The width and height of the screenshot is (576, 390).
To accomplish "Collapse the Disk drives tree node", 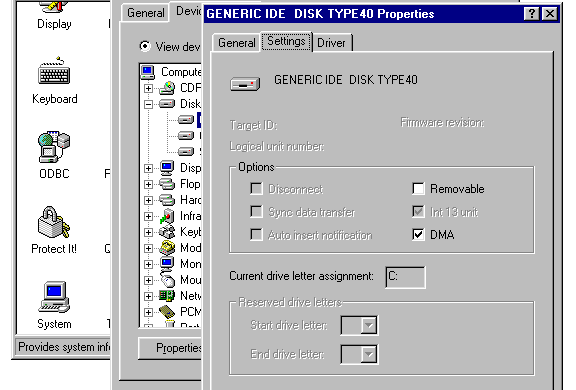I will click(148, 104).
